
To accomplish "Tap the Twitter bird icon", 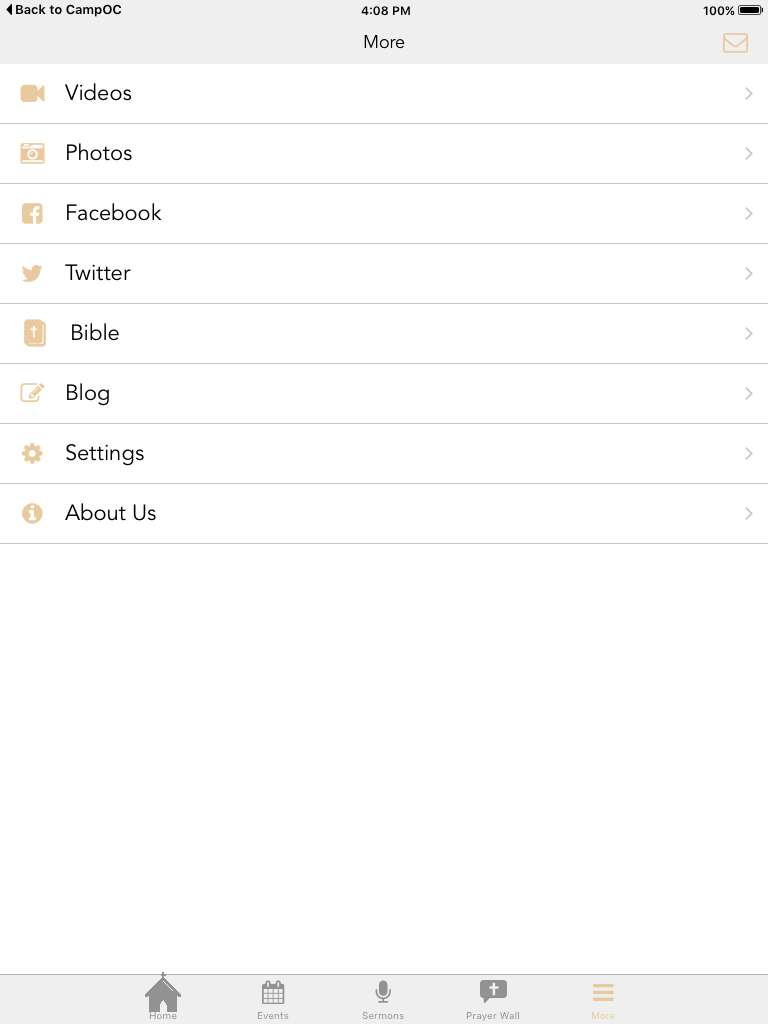I will pos(33,273).
